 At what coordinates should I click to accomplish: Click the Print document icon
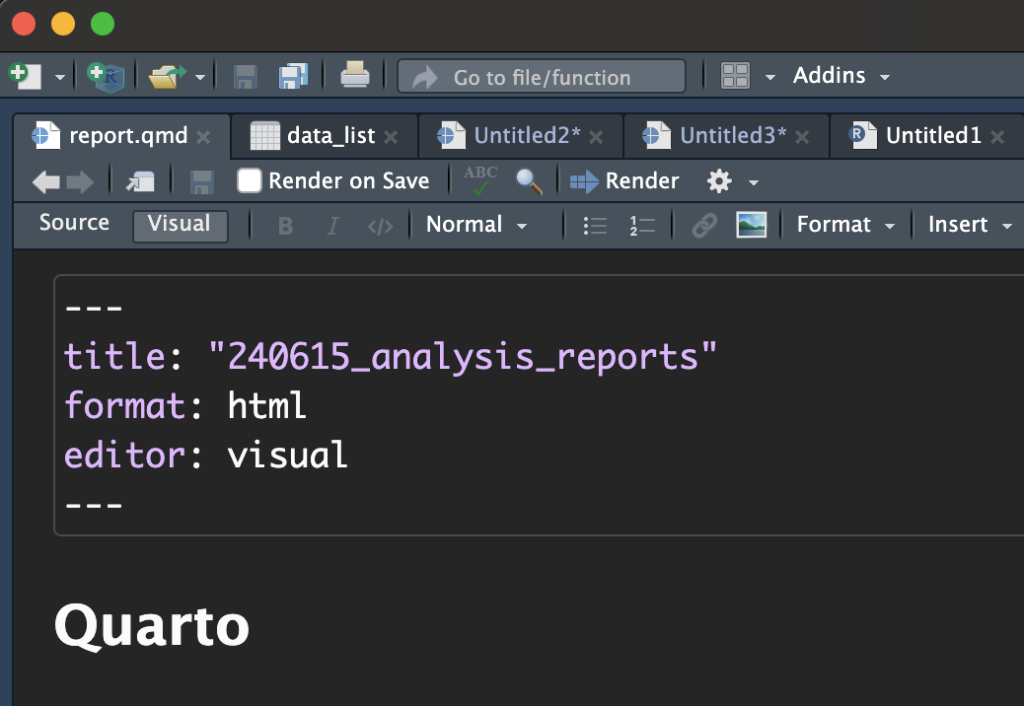(355, 76)
